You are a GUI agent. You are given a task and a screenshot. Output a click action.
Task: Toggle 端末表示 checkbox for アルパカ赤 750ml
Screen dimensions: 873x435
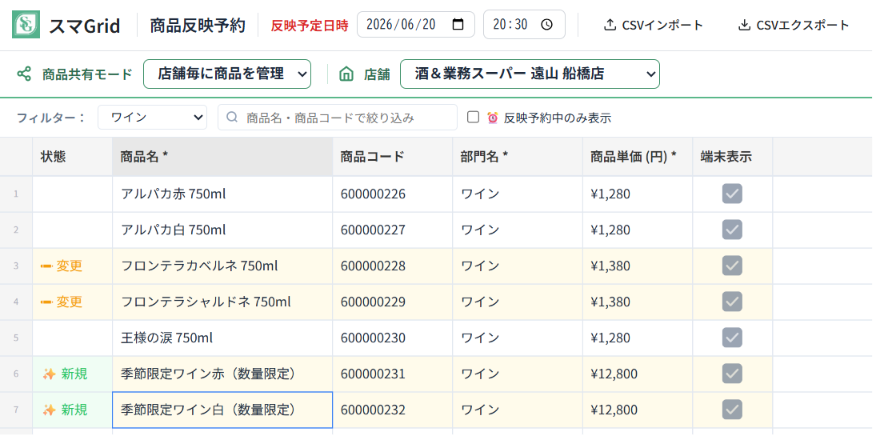(x=732, y=194)
